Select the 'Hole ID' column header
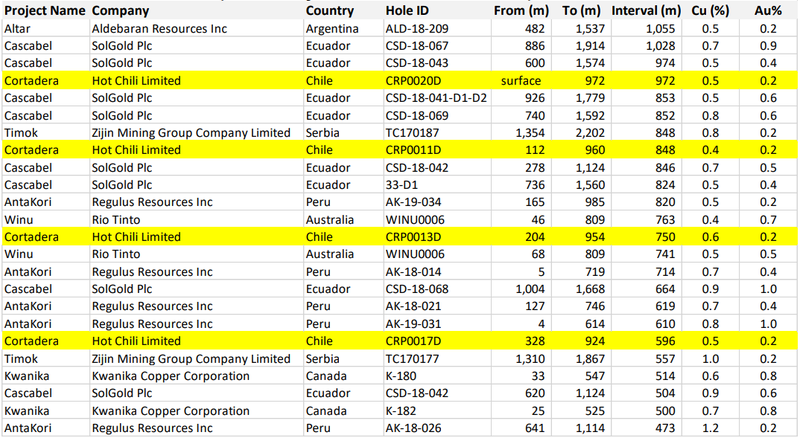800x438 pixels. point(407,11)
